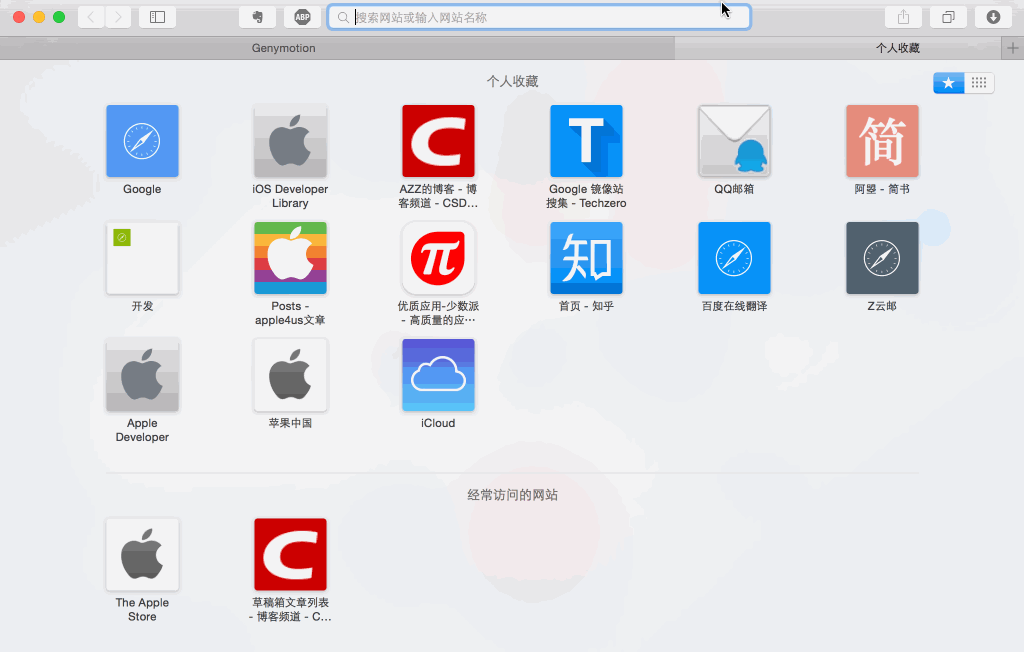Go back to previous page
The height and width of the screenshot is (652, 1024).
coord(91,17)
